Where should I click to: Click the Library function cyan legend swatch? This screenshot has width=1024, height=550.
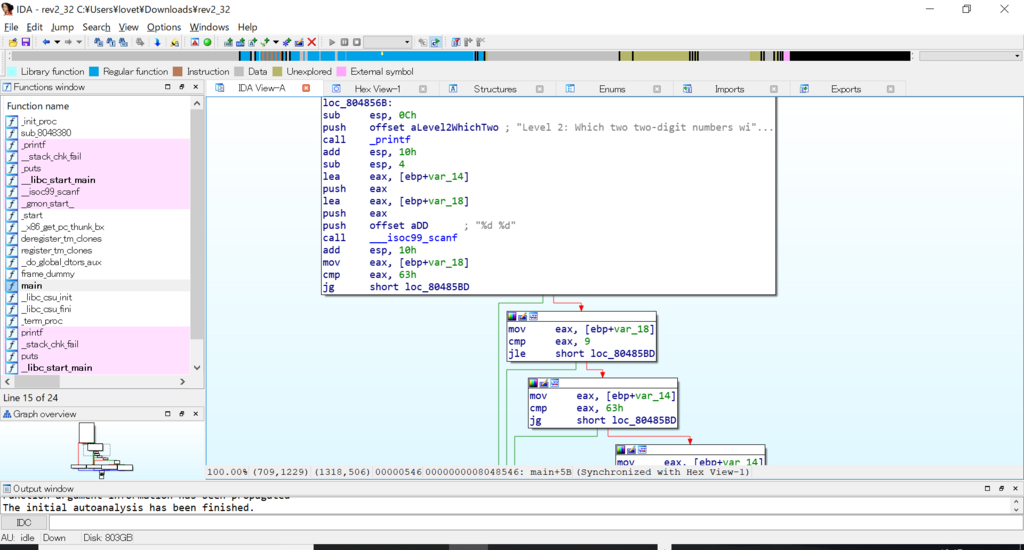[12, 71]
